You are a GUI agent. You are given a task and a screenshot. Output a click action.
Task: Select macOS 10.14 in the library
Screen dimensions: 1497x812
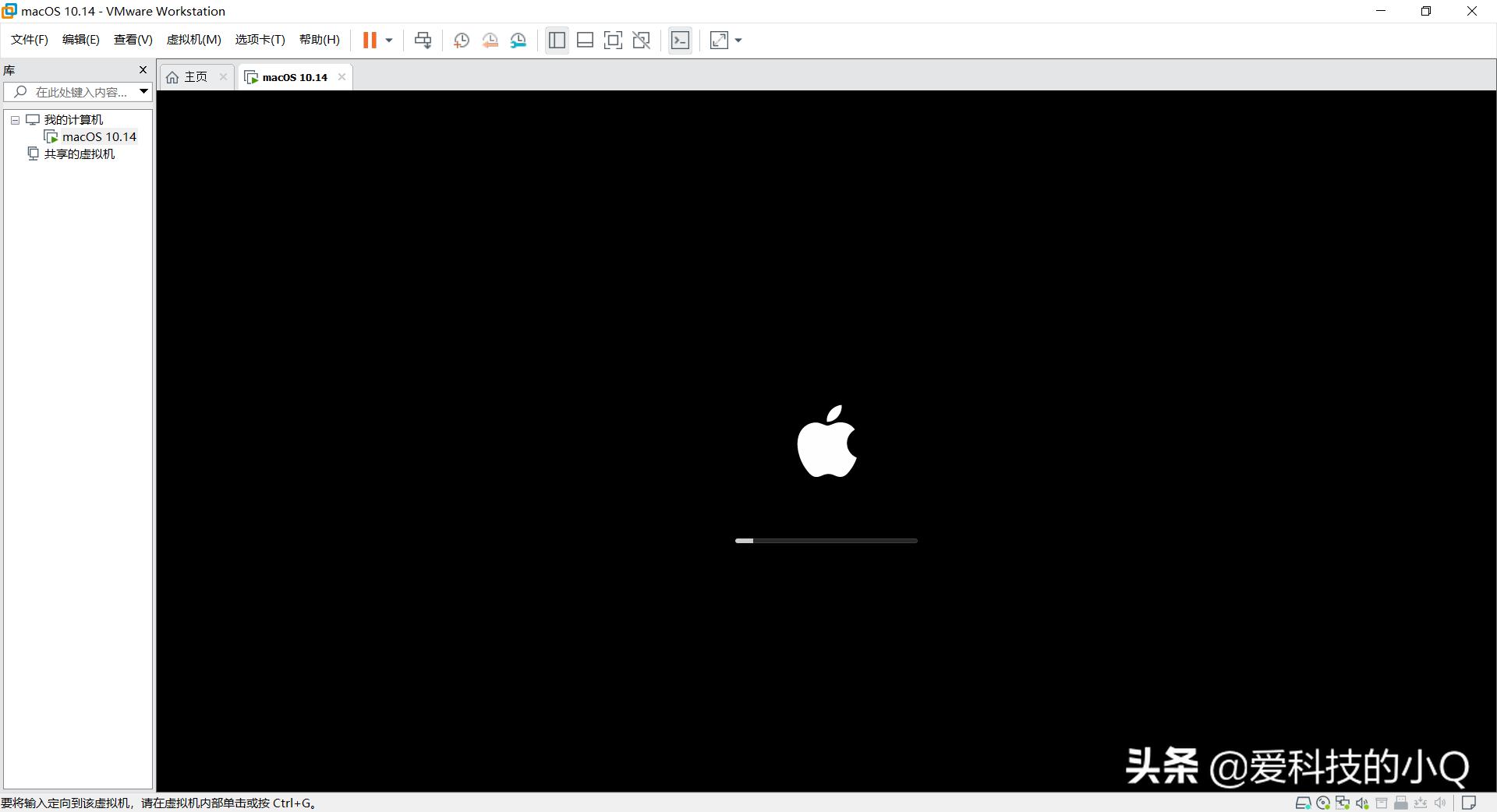pyautogui.click(x=100, y=136)
